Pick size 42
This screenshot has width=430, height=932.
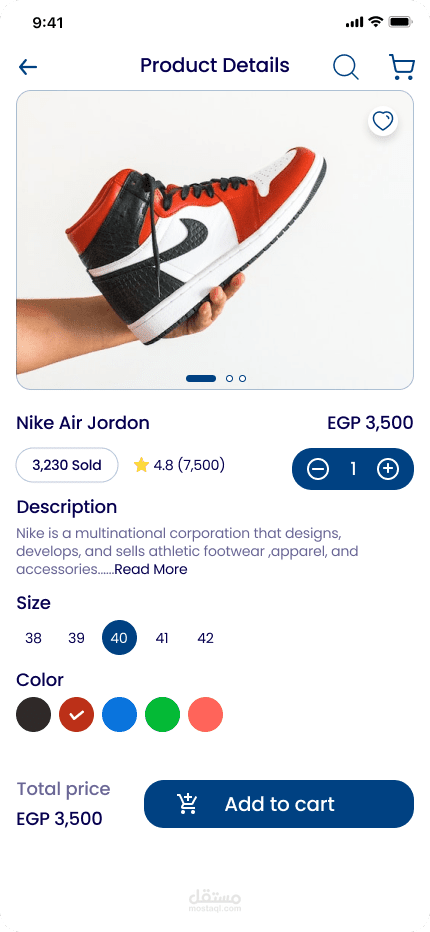(x=205, y=638)
